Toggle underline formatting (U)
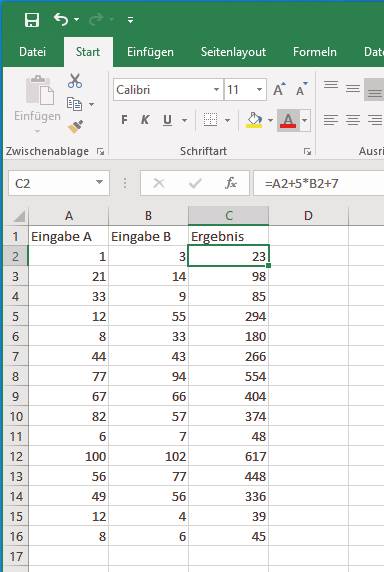The height and width of the screenshot is (572, 384). click(167, 120)
